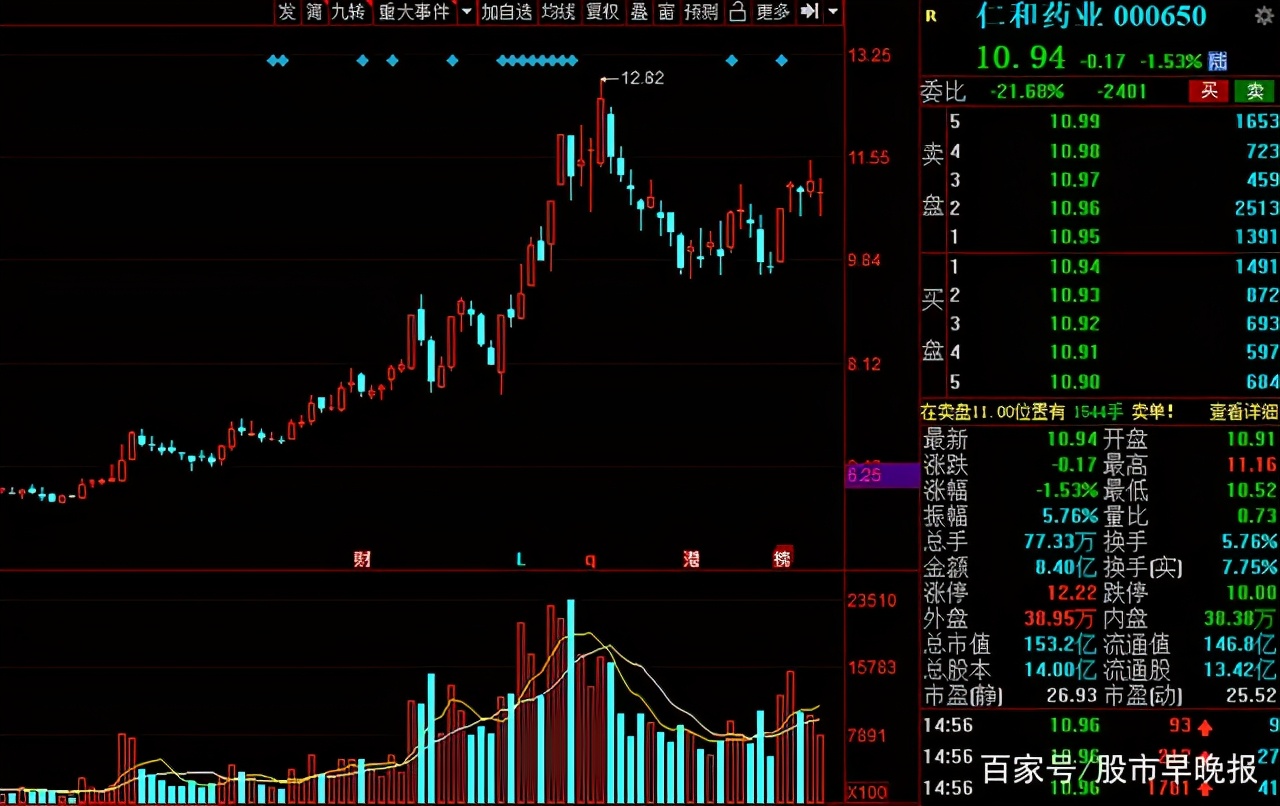Click the 测 toolbar button
The width and height of the screenshot is (1280, 806).
[315, 12]
